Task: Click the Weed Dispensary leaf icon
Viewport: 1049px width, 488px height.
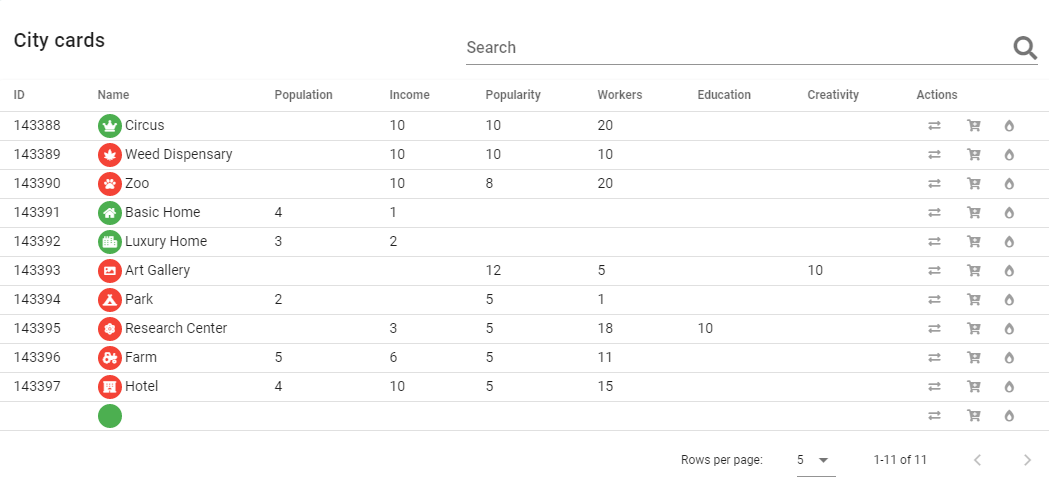Action: click(110, 155)
